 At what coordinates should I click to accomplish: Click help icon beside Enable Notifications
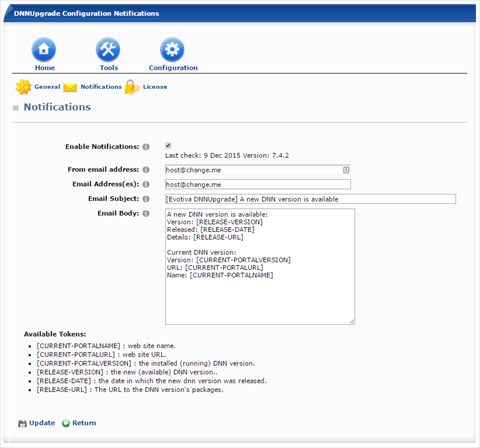[146, 147]
